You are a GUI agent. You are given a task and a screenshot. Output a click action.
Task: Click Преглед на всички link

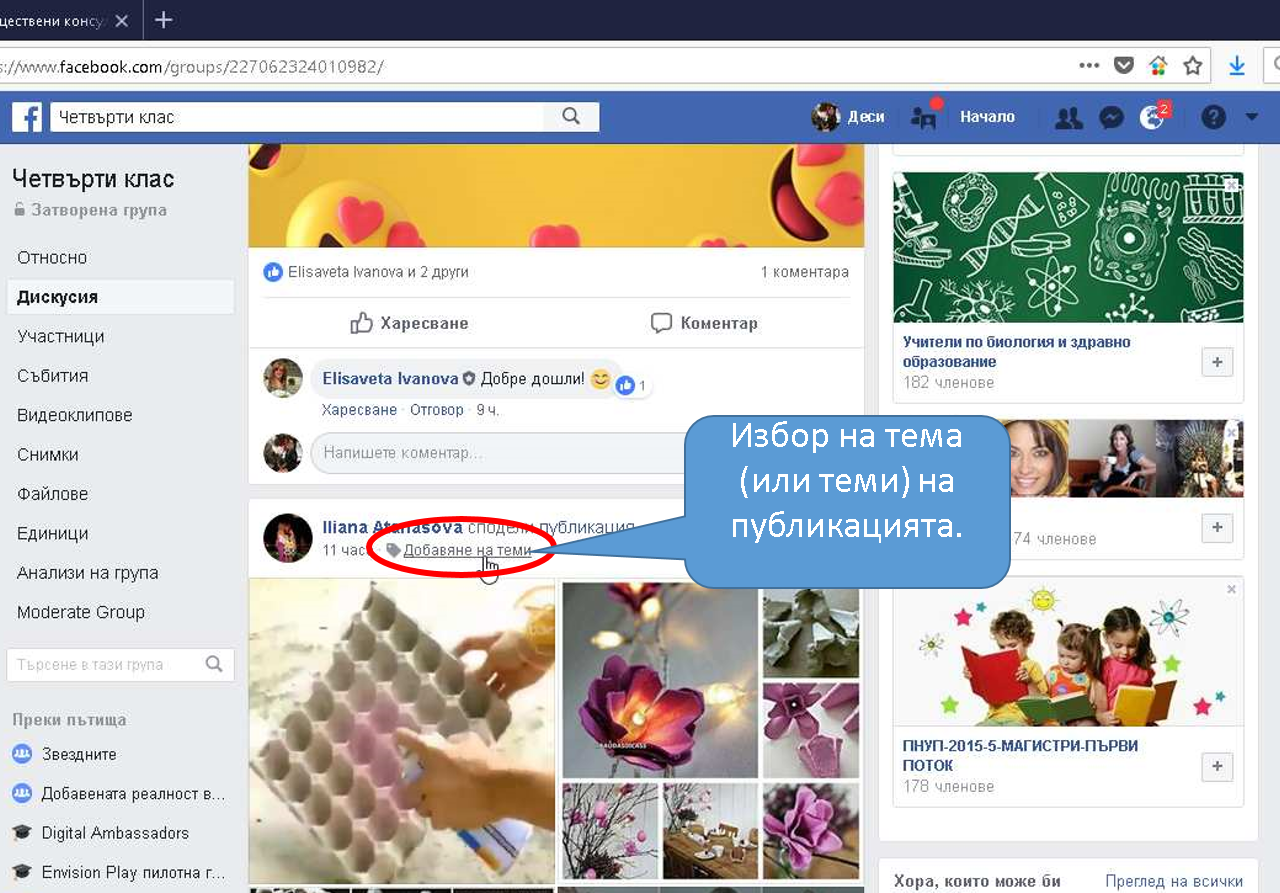coord(1174,881)
